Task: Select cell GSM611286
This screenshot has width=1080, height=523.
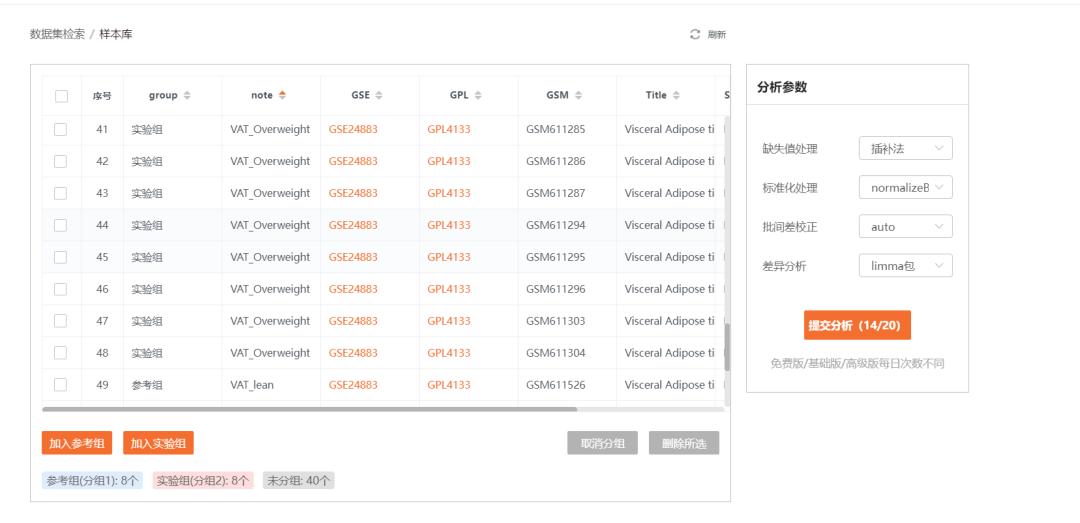Action: tap(555, 161)
